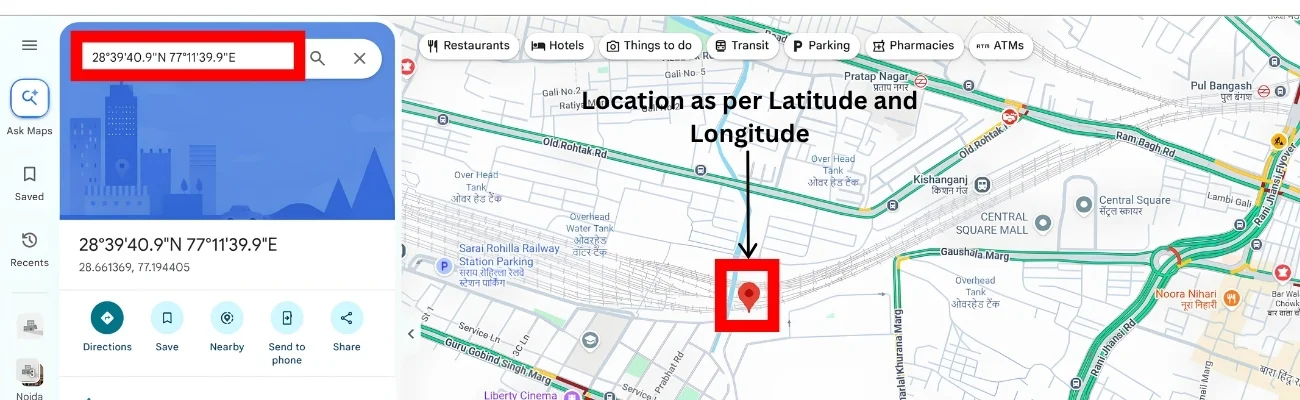Filter map by Hotels
This screenshot has width=1300, height=400.
click(x=558, y=46)
